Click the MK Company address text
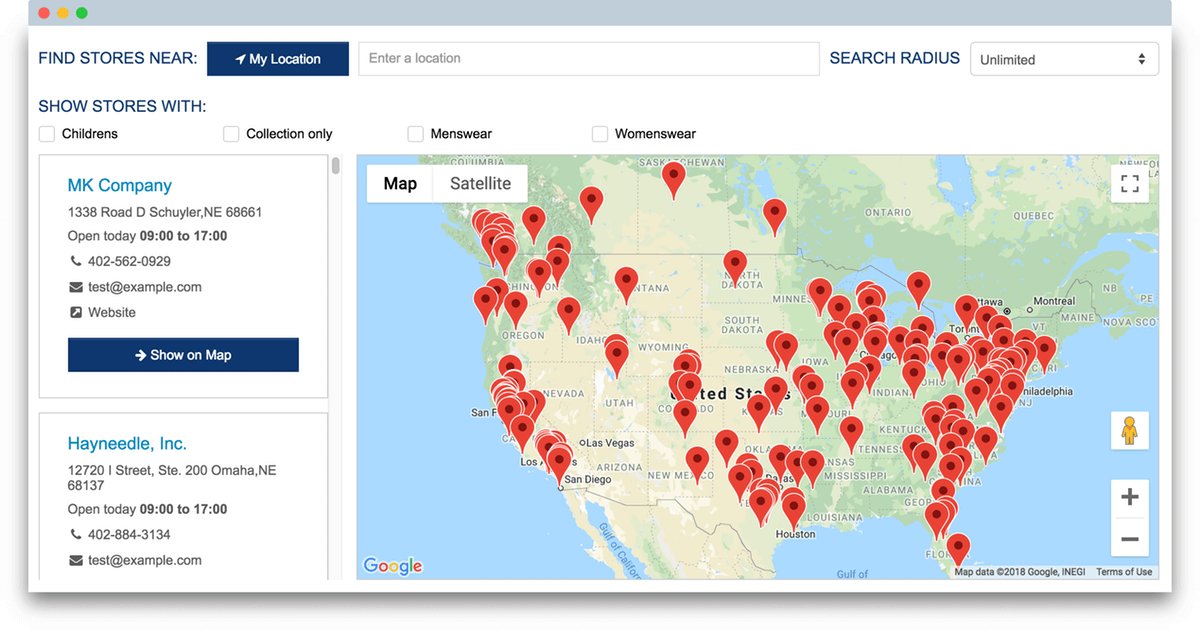 (165, 212)
